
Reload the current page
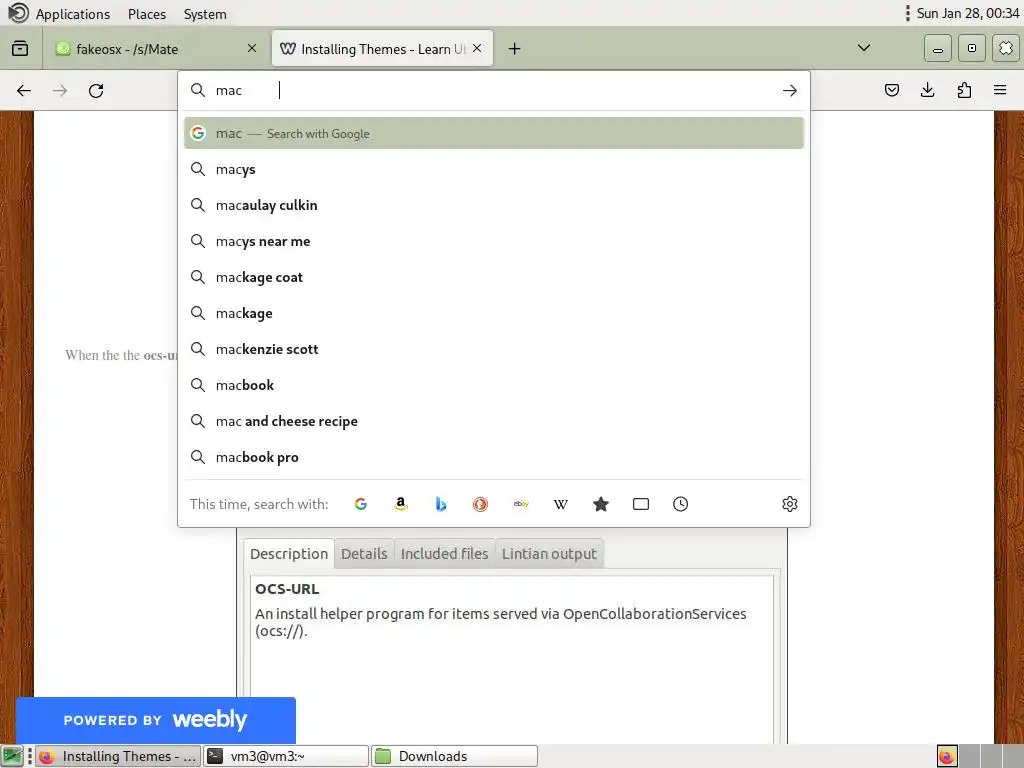click(96, 91)
